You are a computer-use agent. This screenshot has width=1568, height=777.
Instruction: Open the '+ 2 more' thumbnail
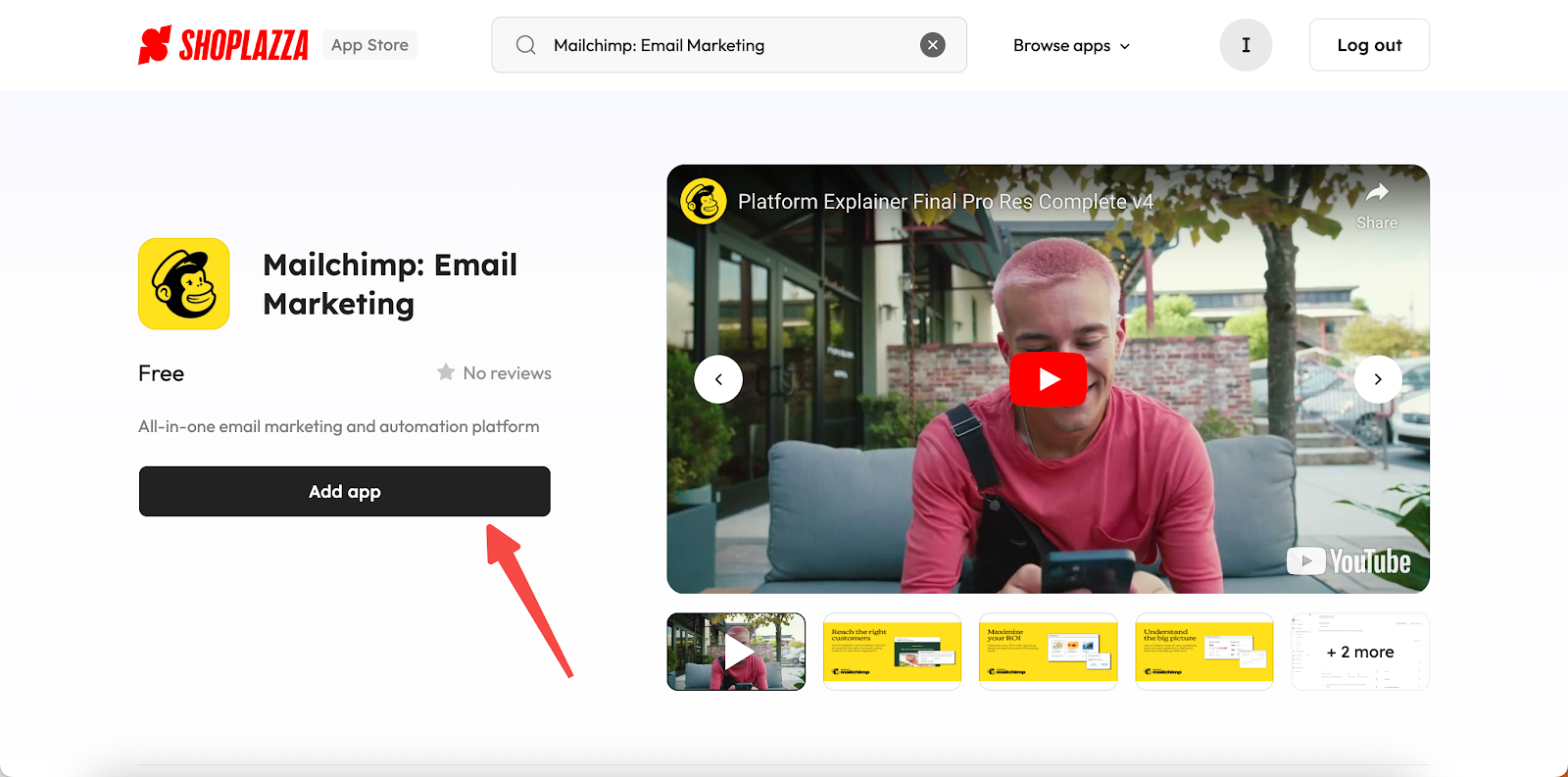click(1360, 652)
